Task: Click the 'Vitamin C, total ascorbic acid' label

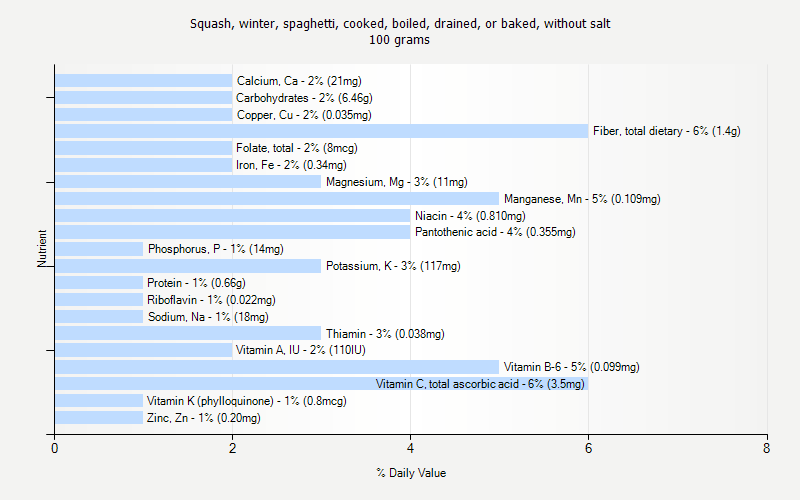Action: [480, 384]
